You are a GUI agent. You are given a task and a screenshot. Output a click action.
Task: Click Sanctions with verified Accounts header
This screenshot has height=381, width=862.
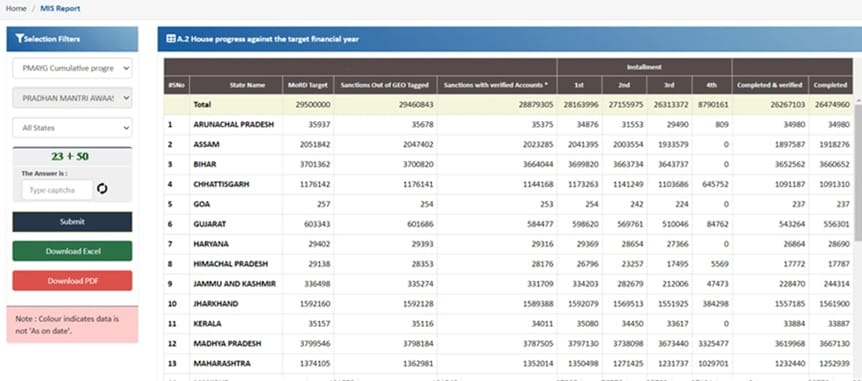pos(496,85)
